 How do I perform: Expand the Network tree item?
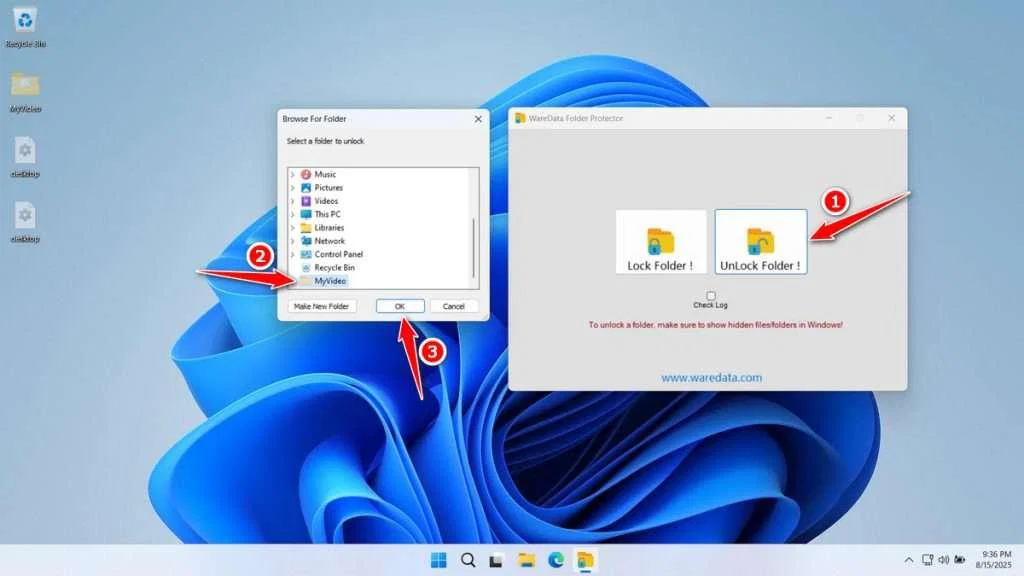click(291, 240)
